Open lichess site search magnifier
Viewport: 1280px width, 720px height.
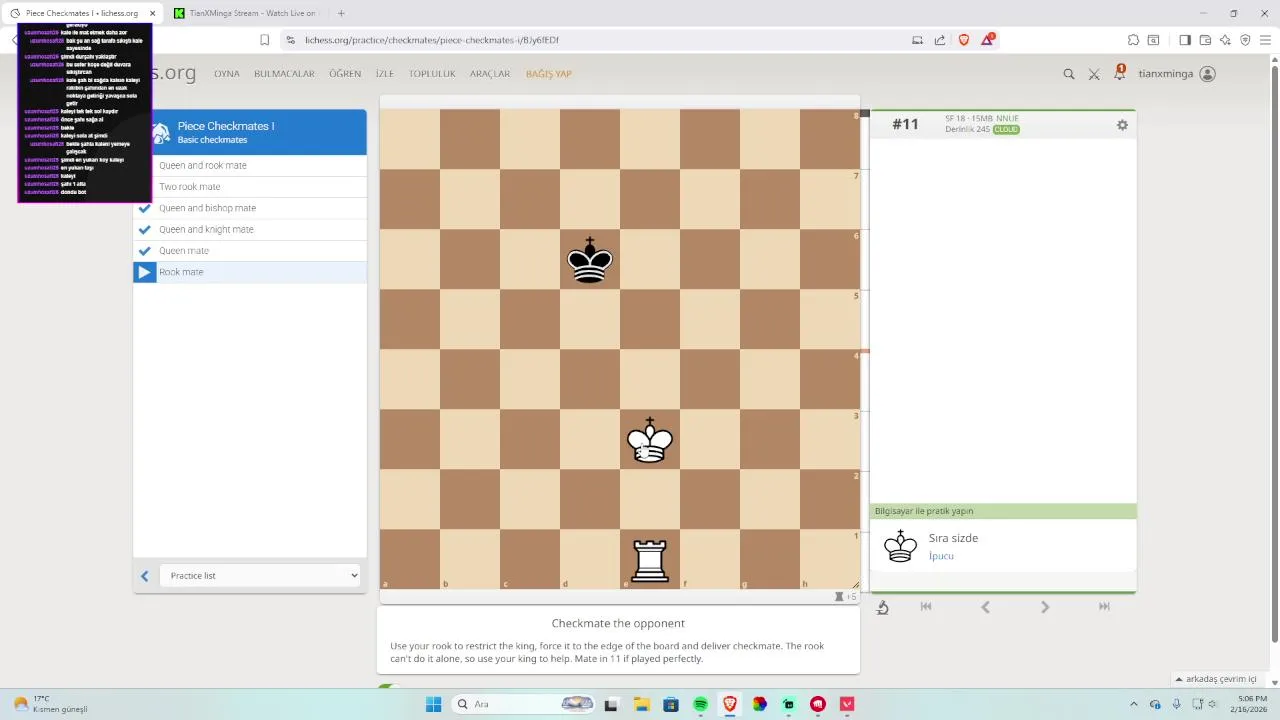pyautogui.click(x=1069, y=74)
